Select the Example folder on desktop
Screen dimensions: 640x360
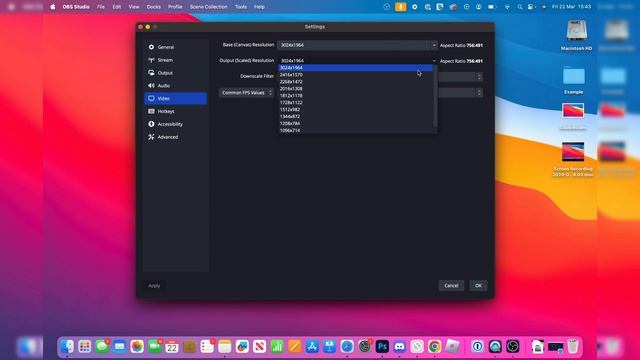[x=573, y=80]
